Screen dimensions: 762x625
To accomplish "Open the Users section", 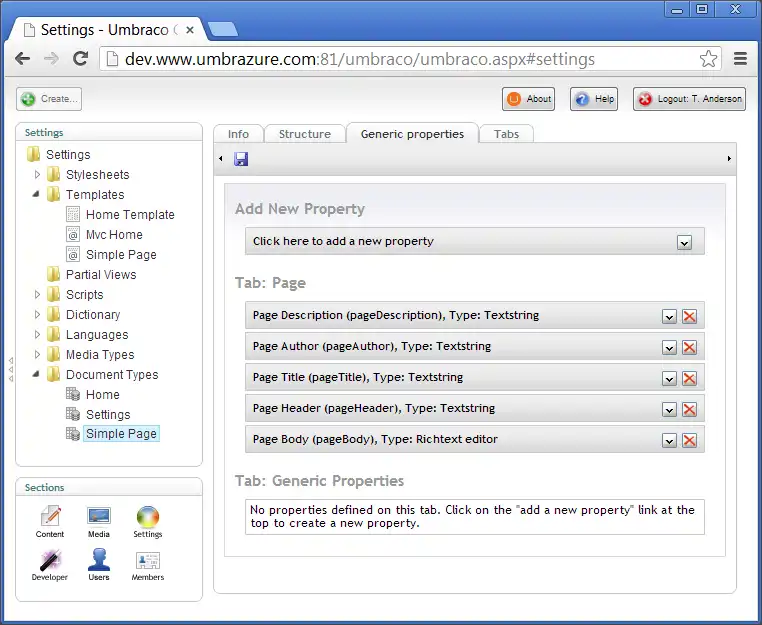I will (99, 565).
